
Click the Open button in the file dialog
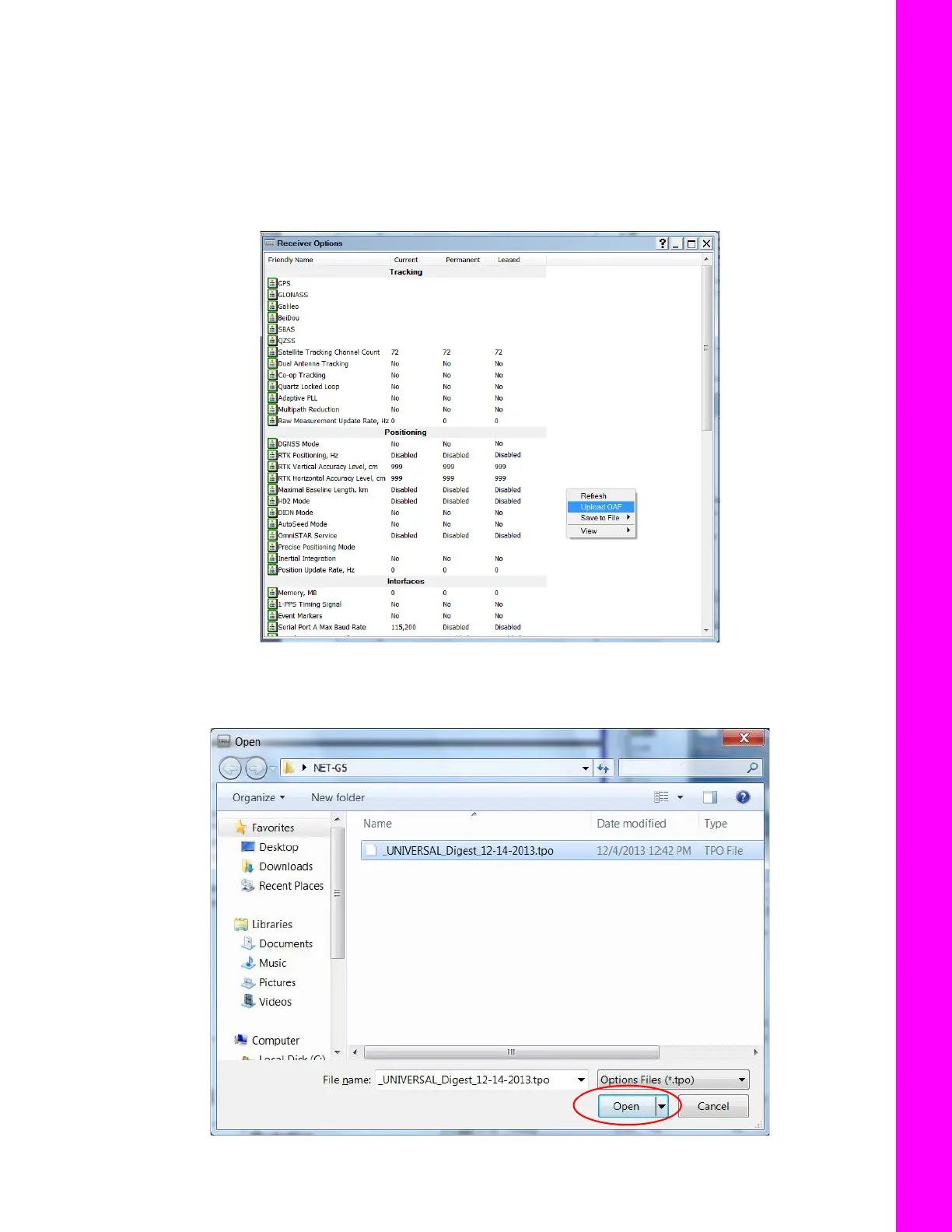point(626,1106)
